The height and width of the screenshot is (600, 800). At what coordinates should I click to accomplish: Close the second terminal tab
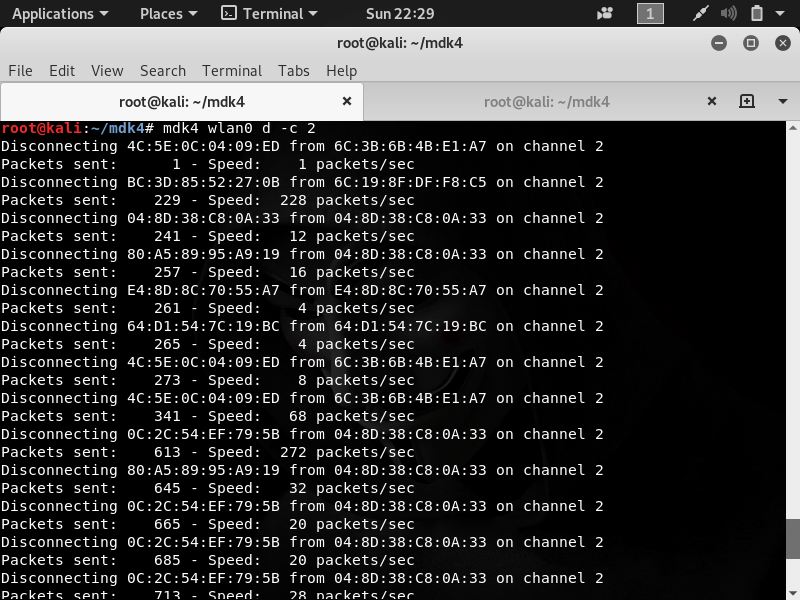point(712,101)
